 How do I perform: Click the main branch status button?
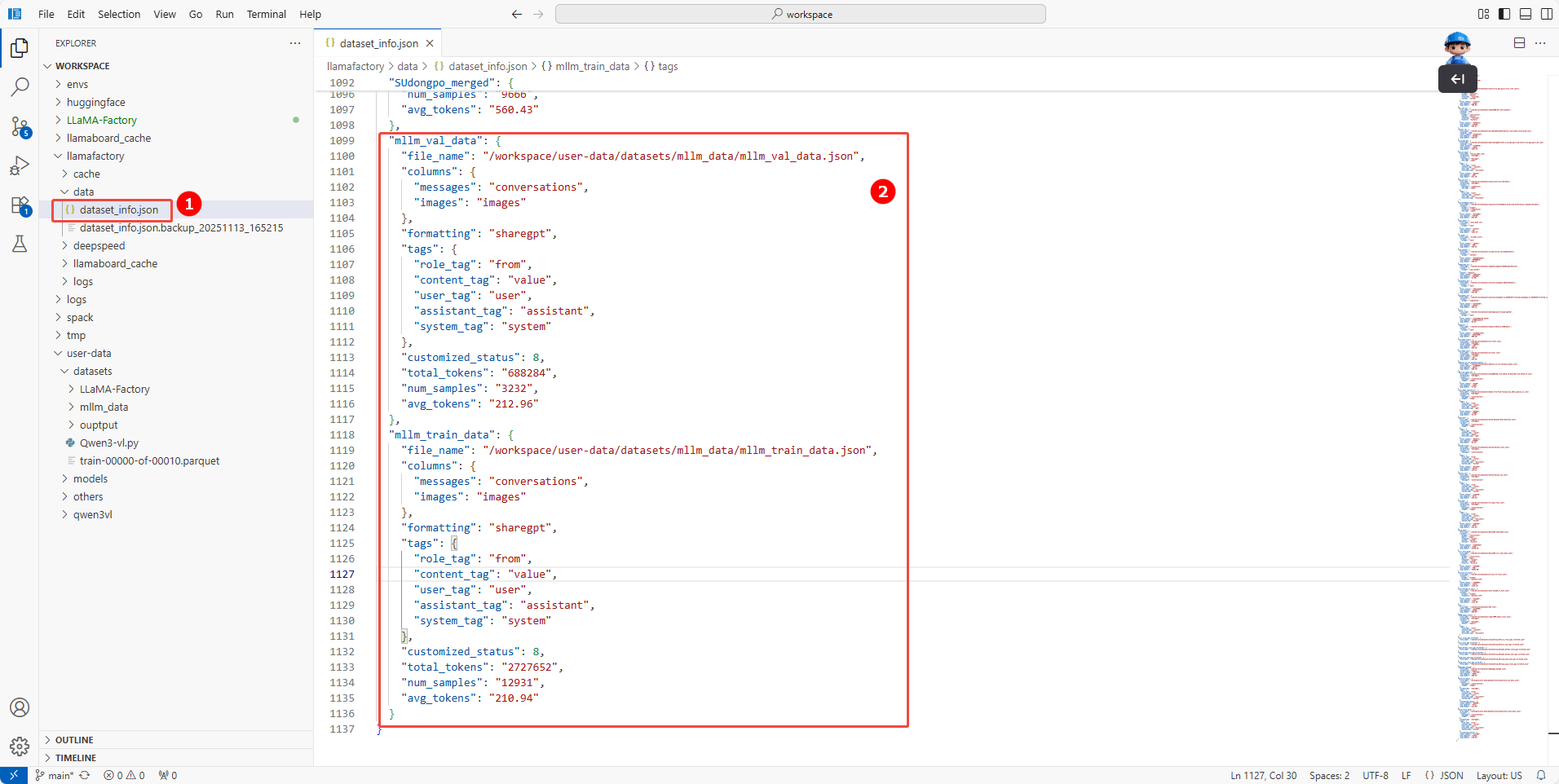click(x=55, y=775)
